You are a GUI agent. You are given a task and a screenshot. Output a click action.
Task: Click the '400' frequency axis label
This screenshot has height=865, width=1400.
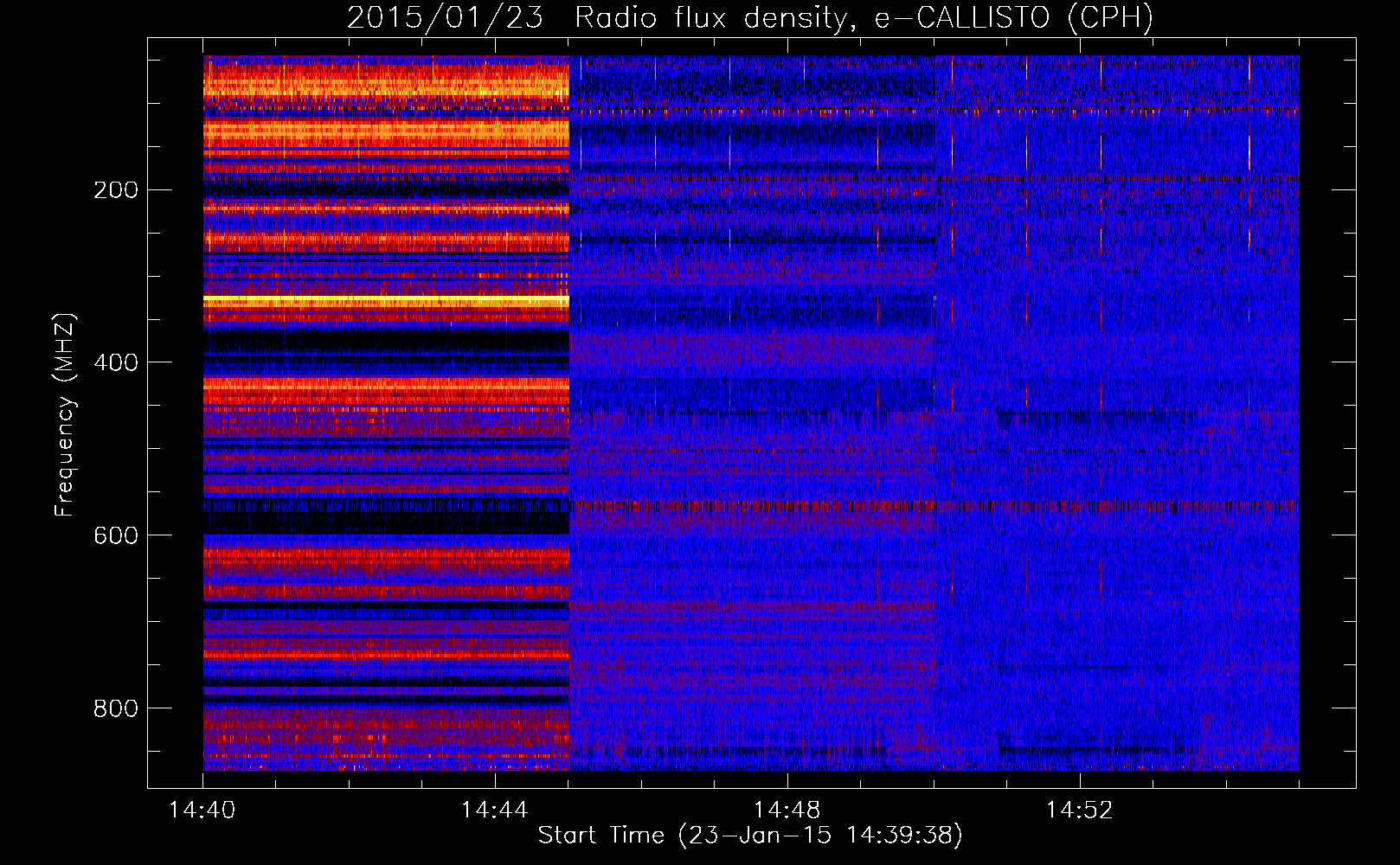116,362
